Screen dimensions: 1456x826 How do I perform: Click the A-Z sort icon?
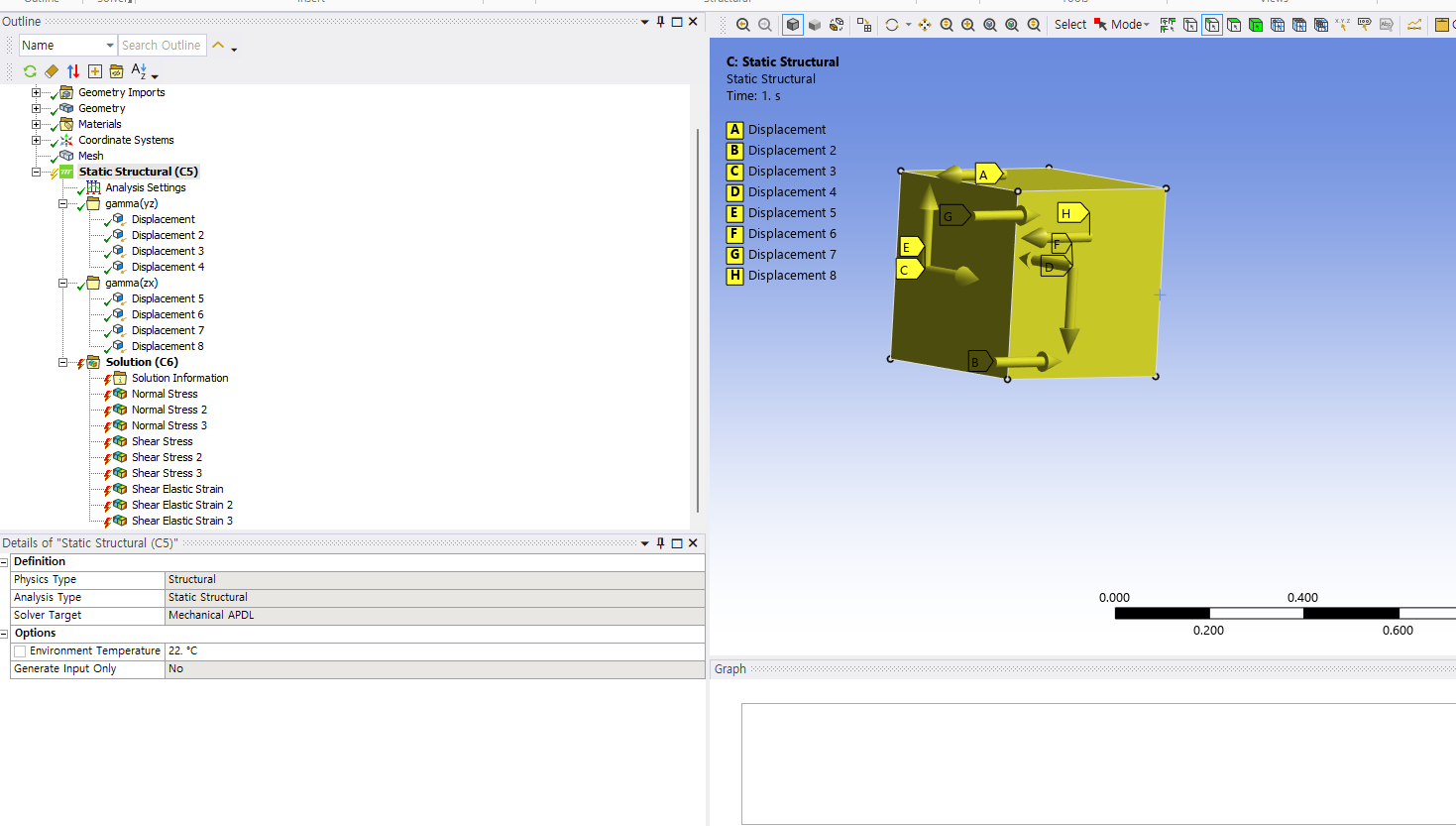(x=139, y=71)
